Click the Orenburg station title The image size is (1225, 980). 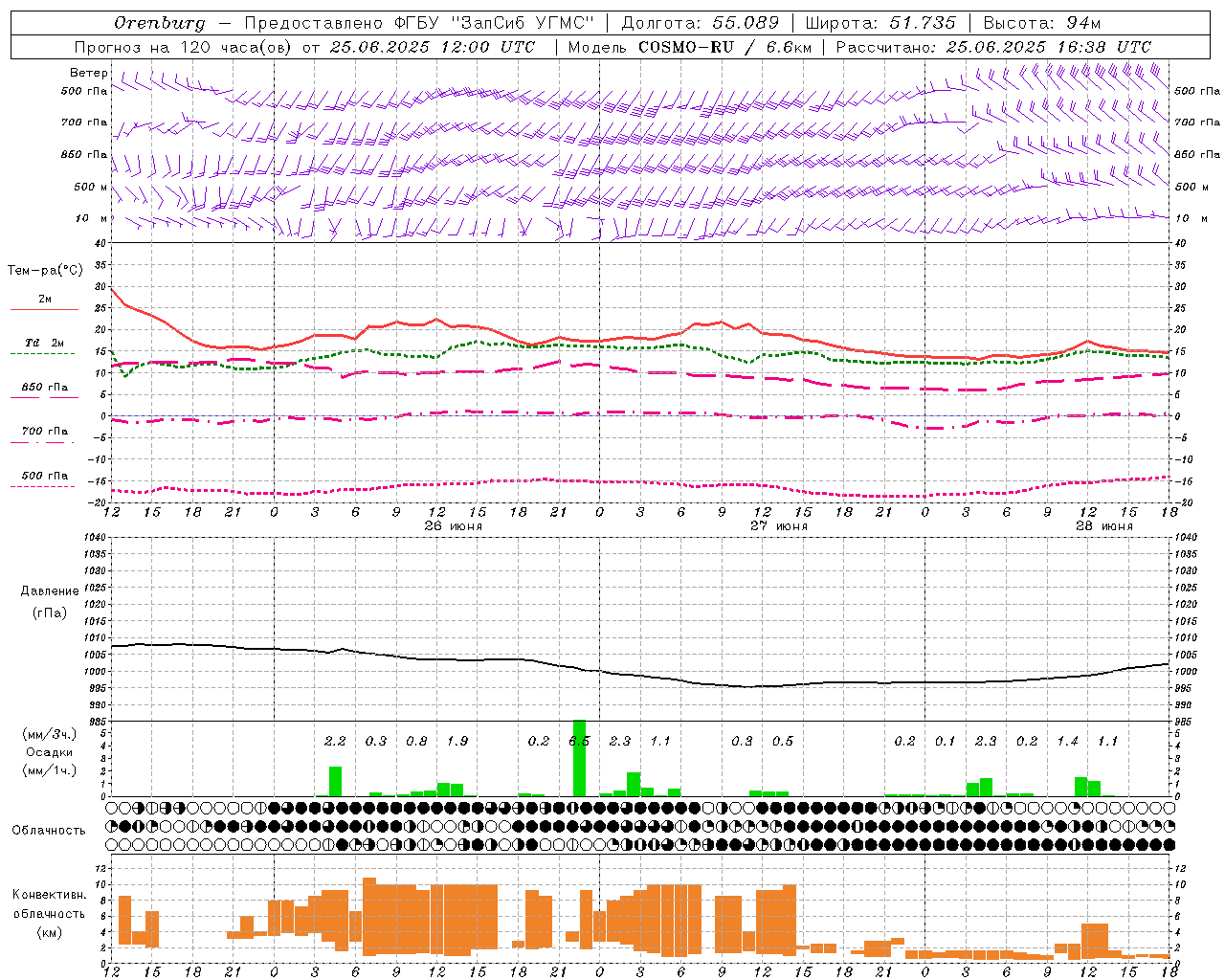click(x=160, y=23)
